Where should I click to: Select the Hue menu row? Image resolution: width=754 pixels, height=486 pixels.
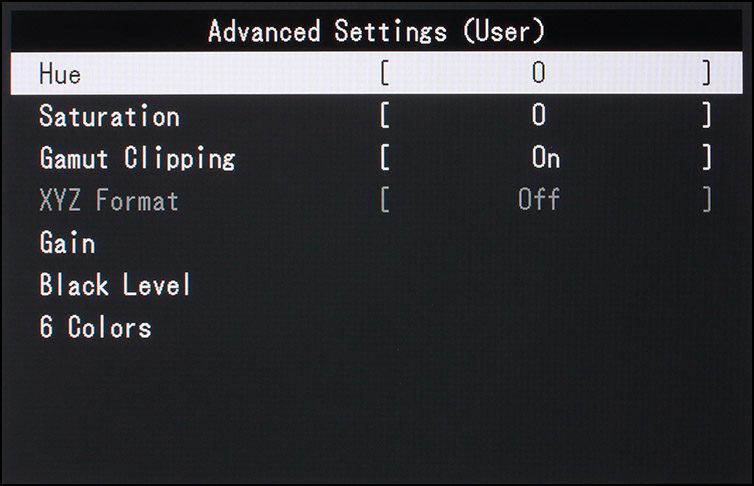377,73
